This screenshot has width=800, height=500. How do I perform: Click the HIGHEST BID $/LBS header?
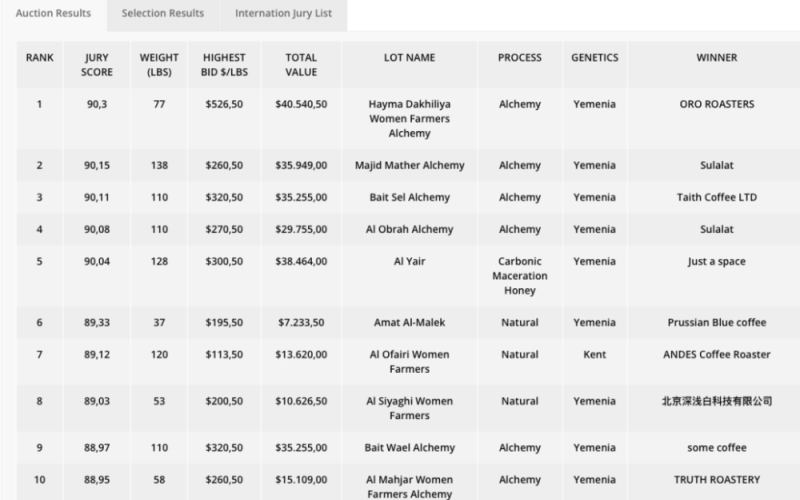[224, 65]
